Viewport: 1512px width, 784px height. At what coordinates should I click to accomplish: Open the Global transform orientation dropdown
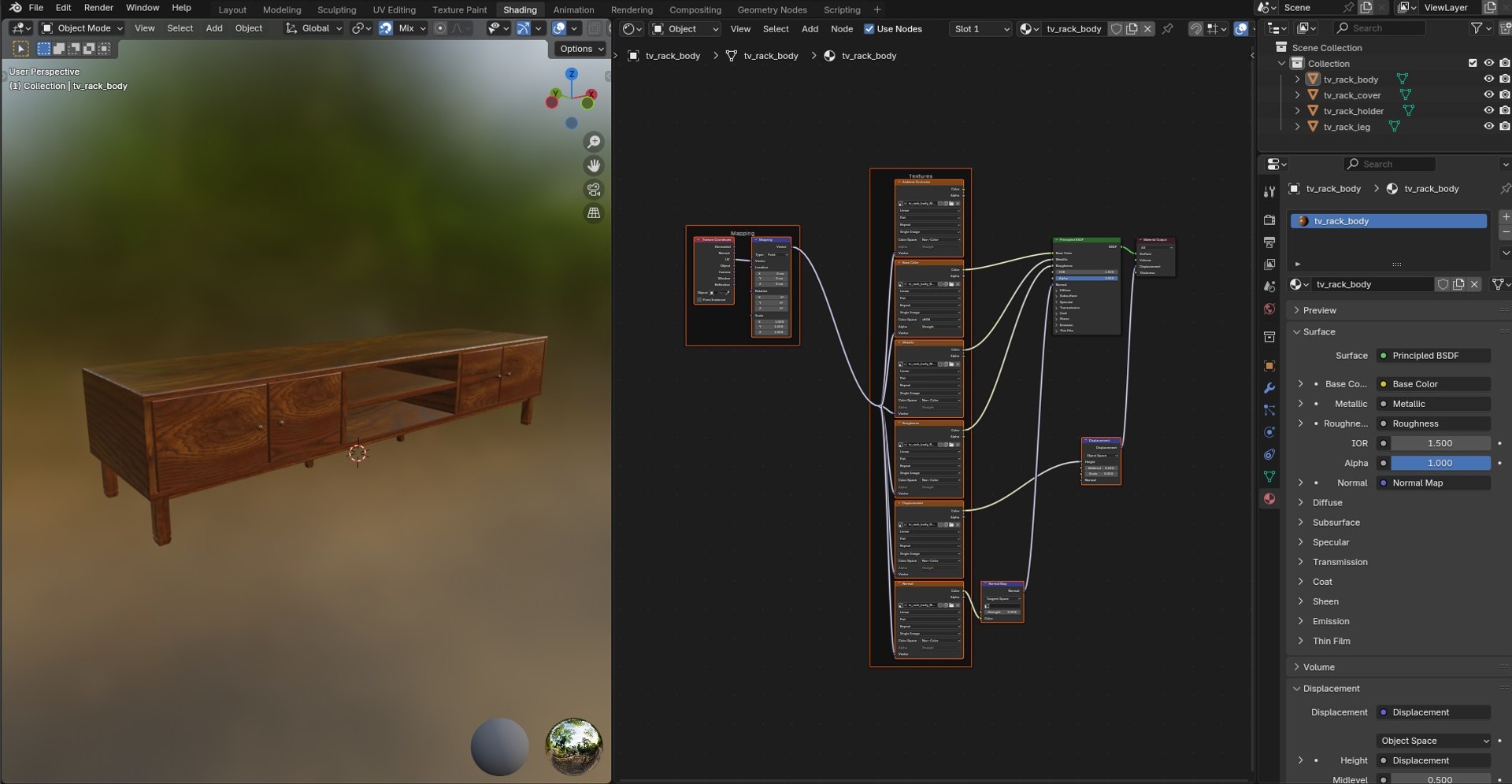315,28
